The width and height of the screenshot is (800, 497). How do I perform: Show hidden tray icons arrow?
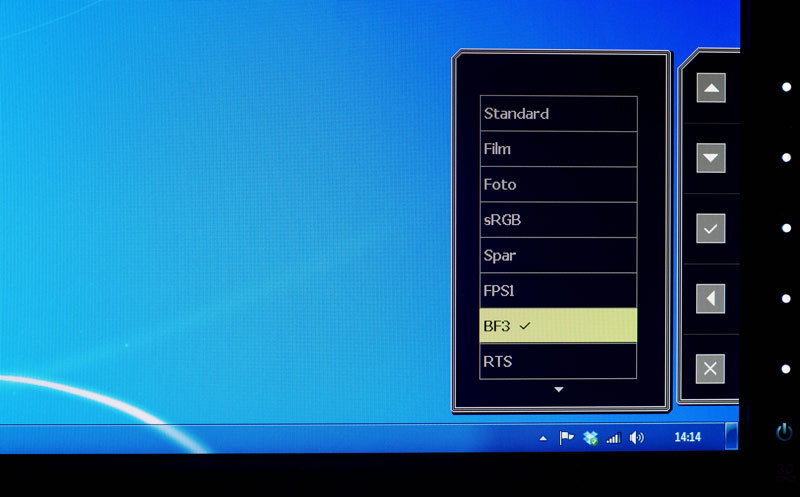(543, 438)
